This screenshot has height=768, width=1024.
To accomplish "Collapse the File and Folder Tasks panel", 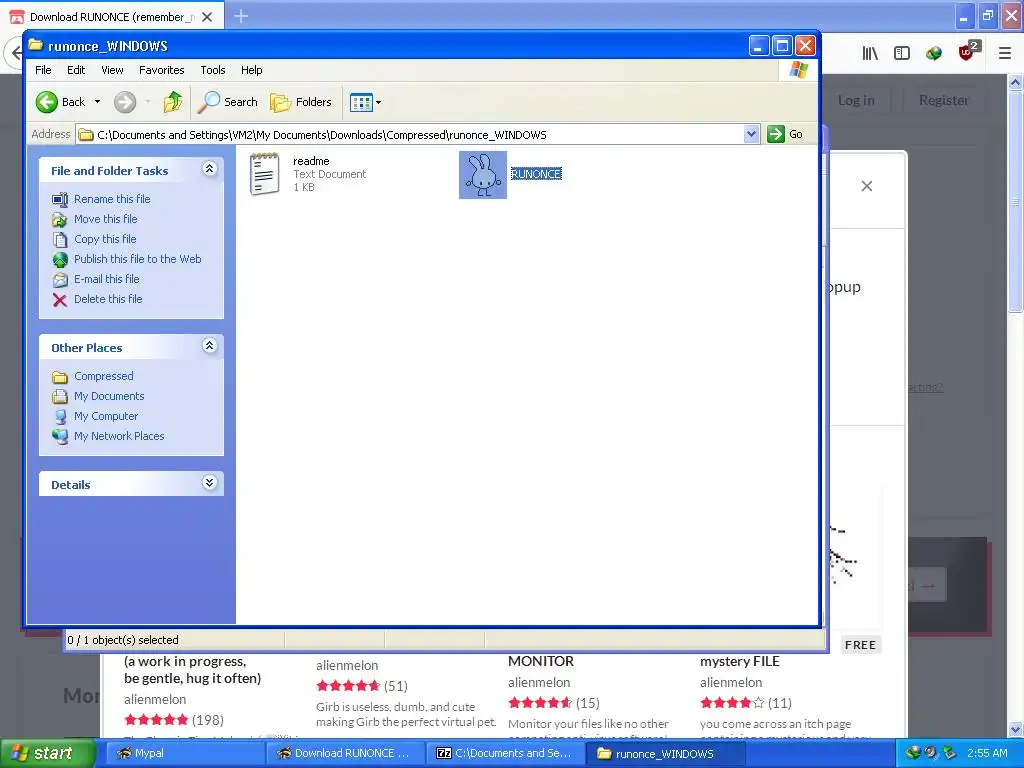I will [209, 169].
